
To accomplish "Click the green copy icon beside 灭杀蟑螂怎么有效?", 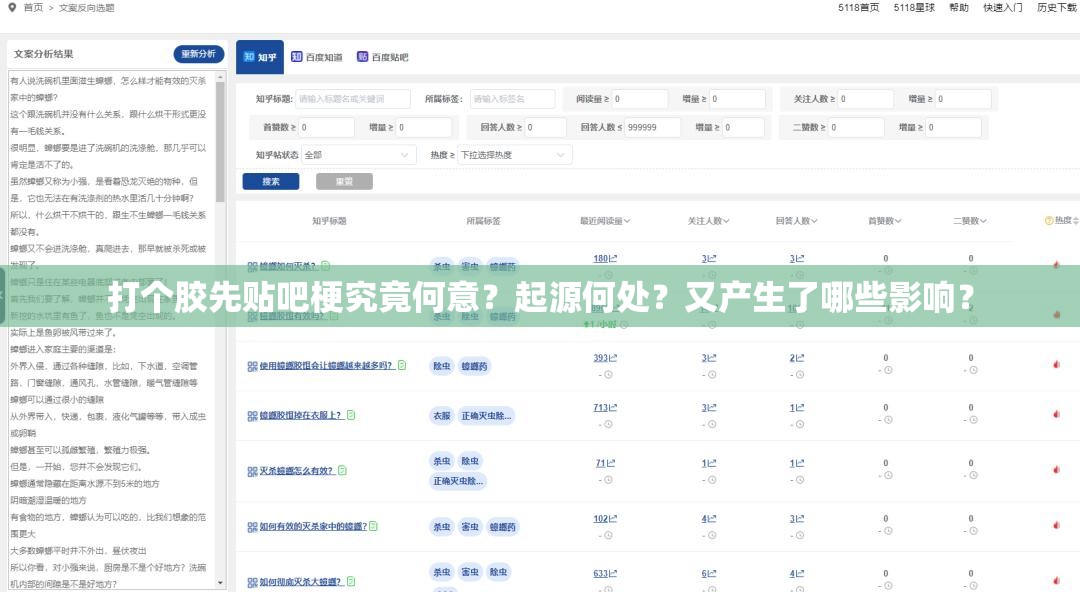I will [342, 470].
